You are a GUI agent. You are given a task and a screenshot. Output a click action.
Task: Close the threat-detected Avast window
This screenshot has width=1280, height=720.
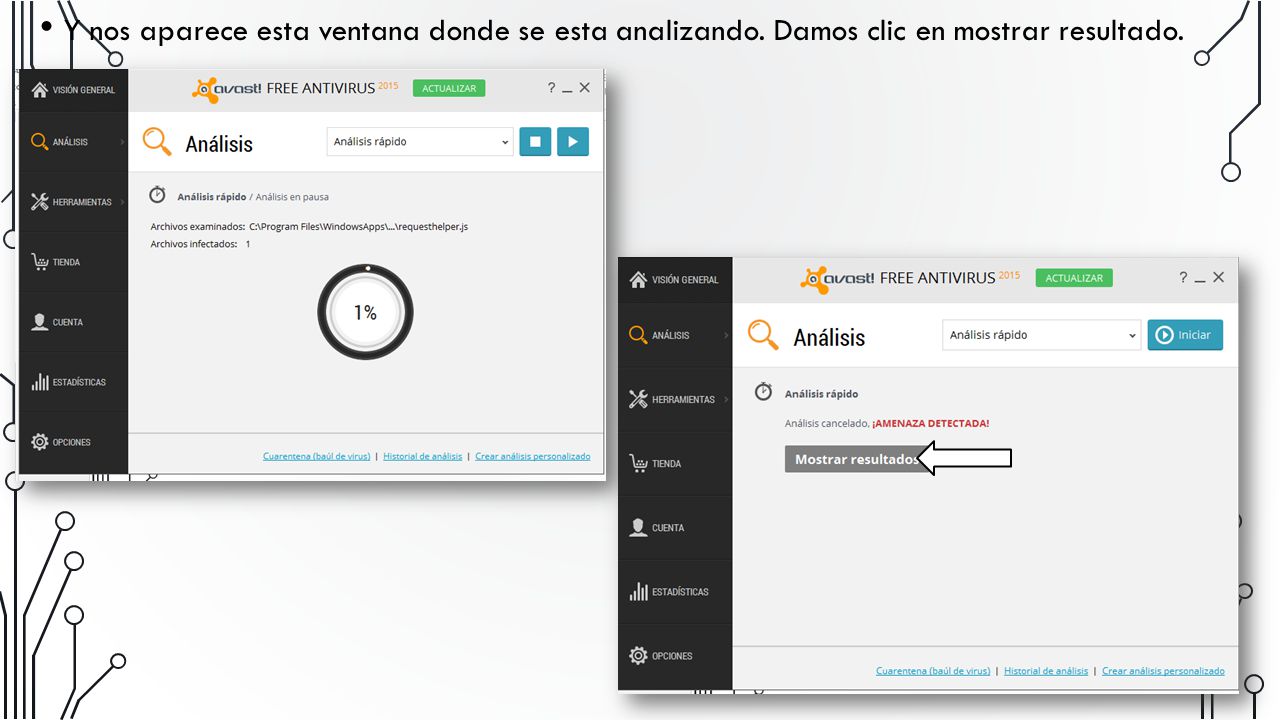[x=1218, y=278]
